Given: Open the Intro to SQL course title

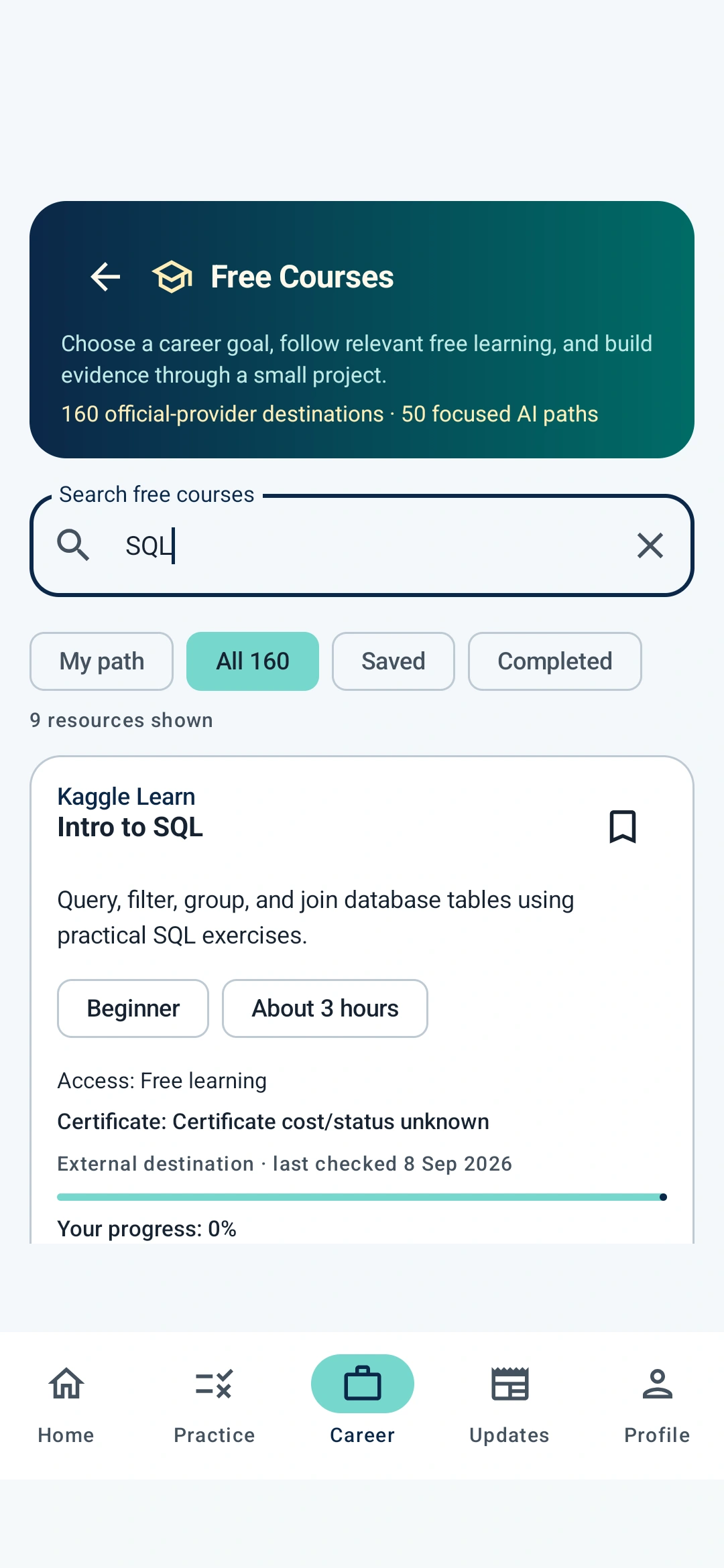Looking at the screenshot, I should coord(130,828).
